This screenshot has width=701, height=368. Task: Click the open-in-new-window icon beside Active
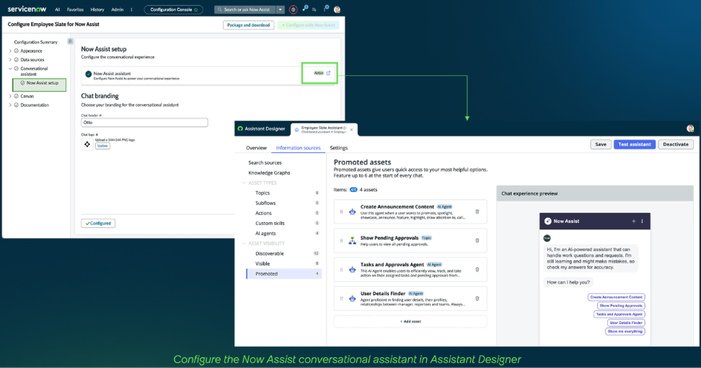click(328, 73)
